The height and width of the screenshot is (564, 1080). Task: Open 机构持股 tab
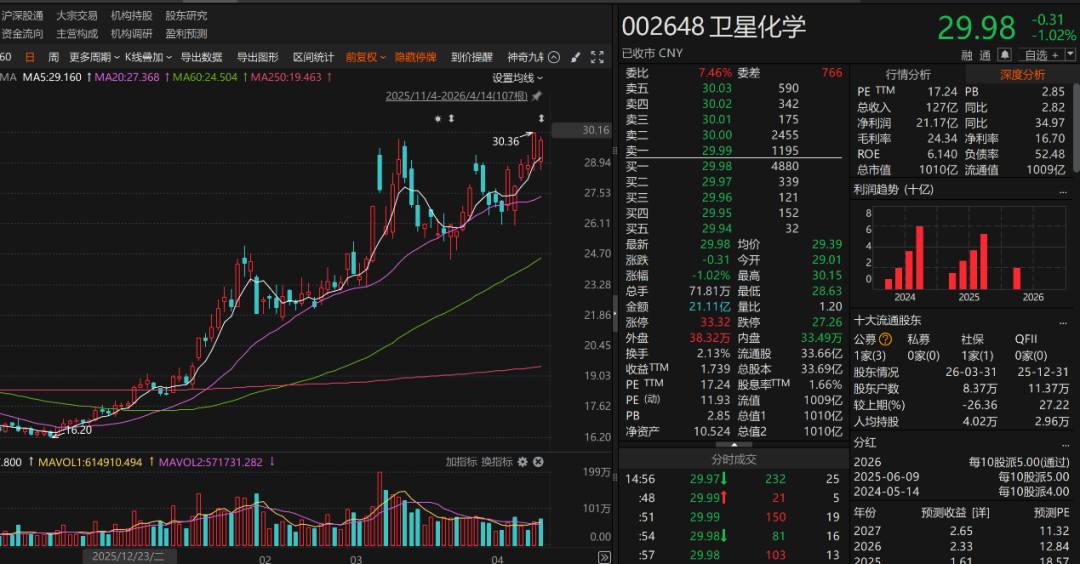click(132, 15)
